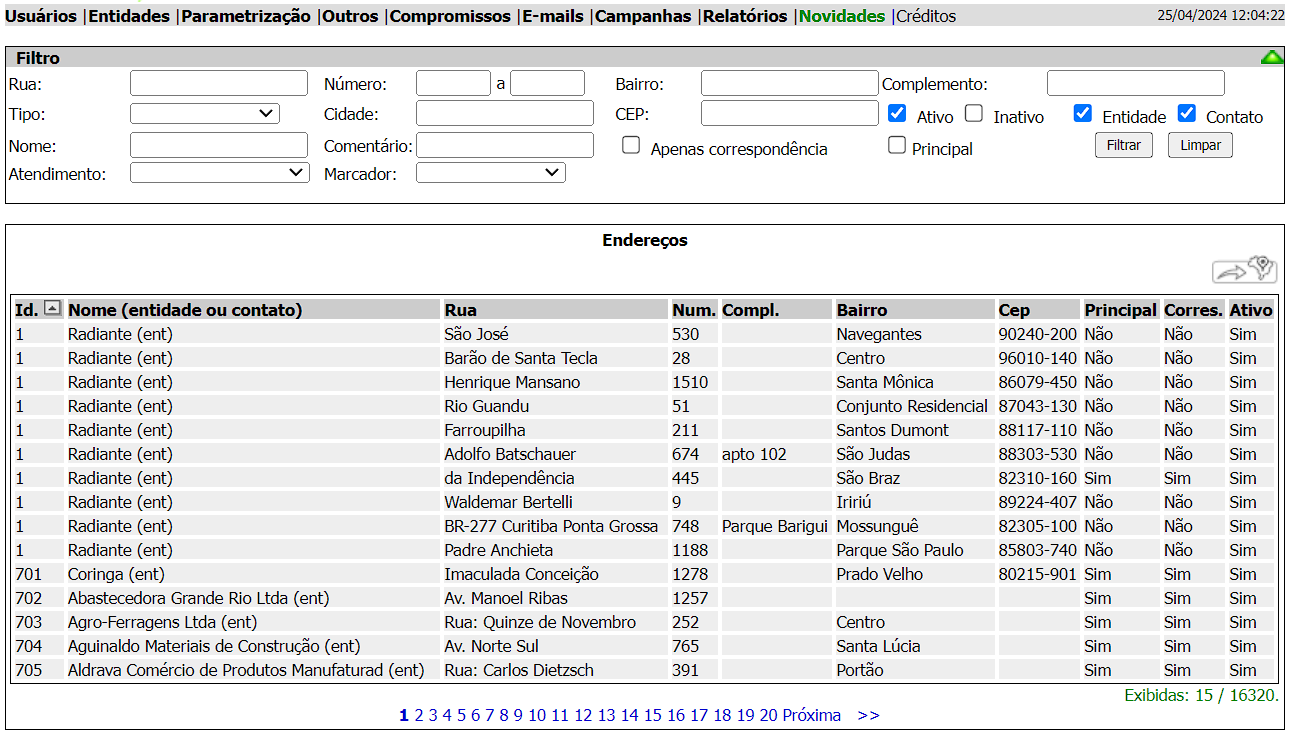Go to the Próxima page link
The image size is (1302, 742).
point(811,715)
